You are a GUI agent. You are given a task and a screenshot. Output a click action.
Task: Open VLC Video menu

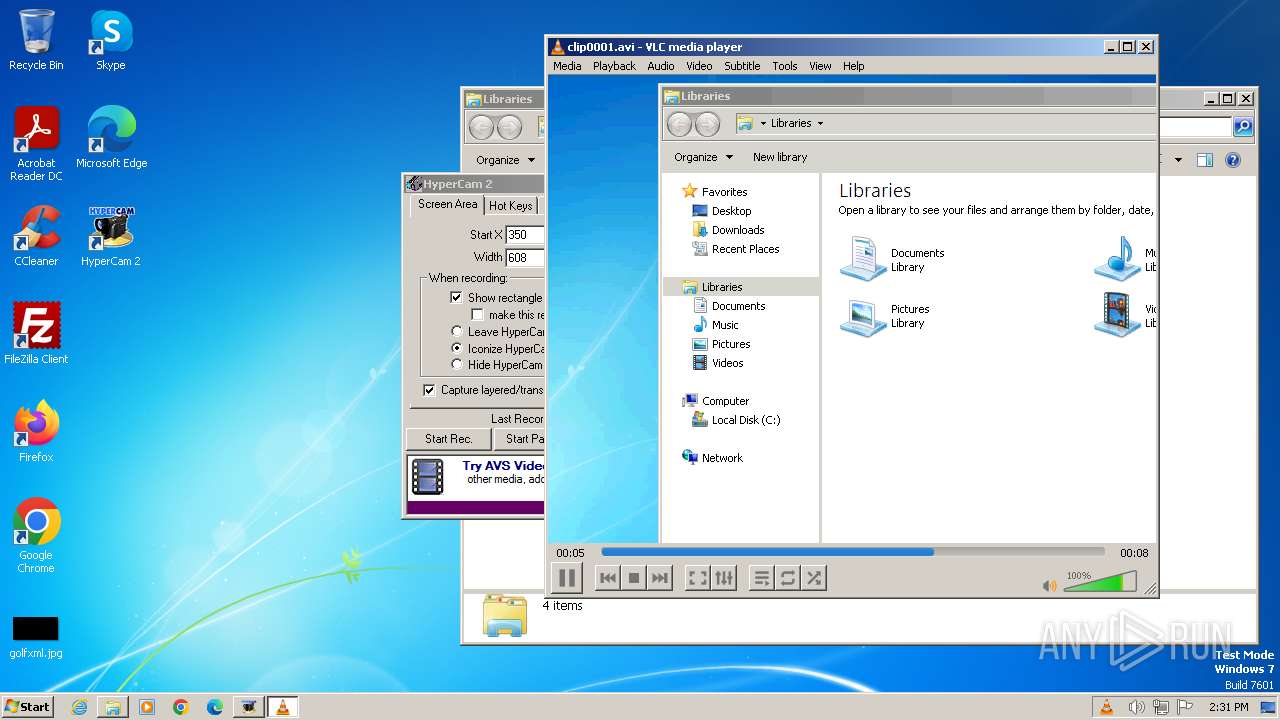pyautogui.click(x=699, y=66)
